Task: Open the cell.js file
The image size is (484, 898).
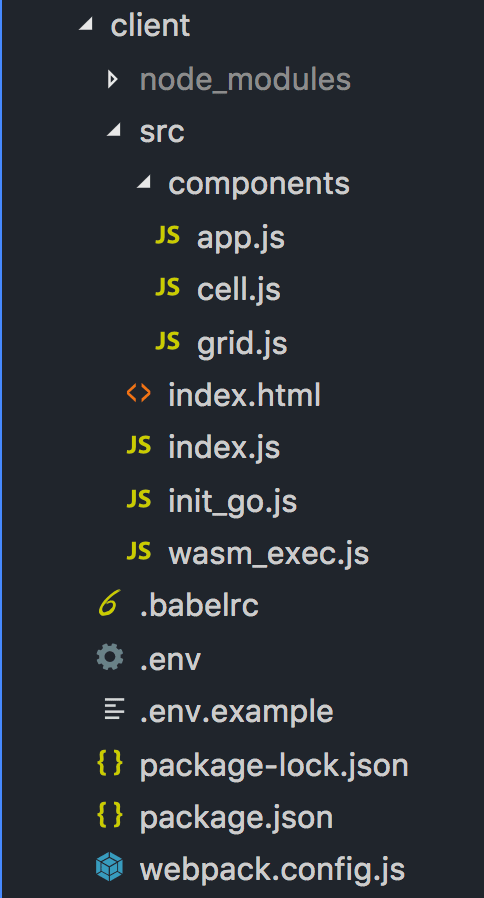Action: 239,289
